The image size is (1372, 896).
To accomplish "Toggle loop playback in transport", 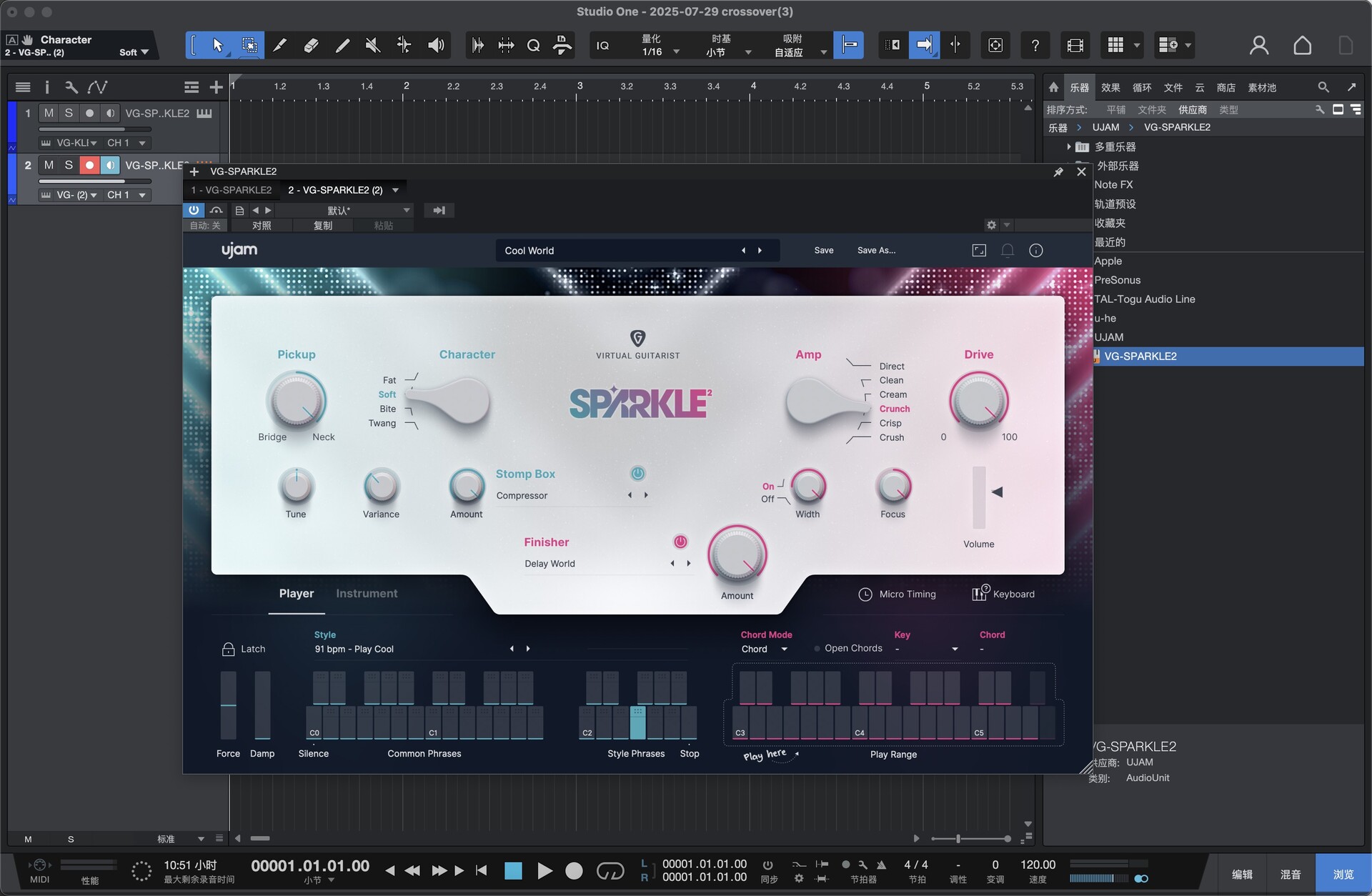I will click(x=610, y=870).
